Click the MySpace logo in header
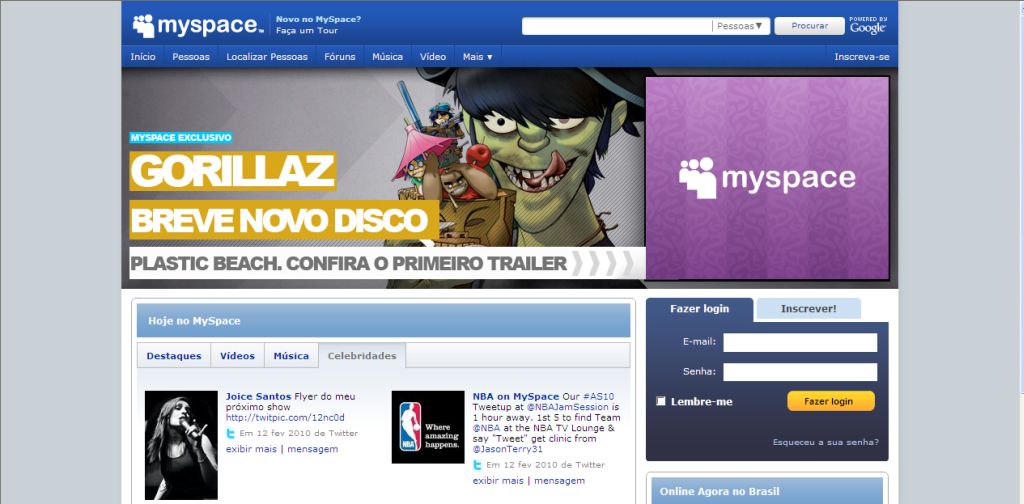 [x=198, y=25]
